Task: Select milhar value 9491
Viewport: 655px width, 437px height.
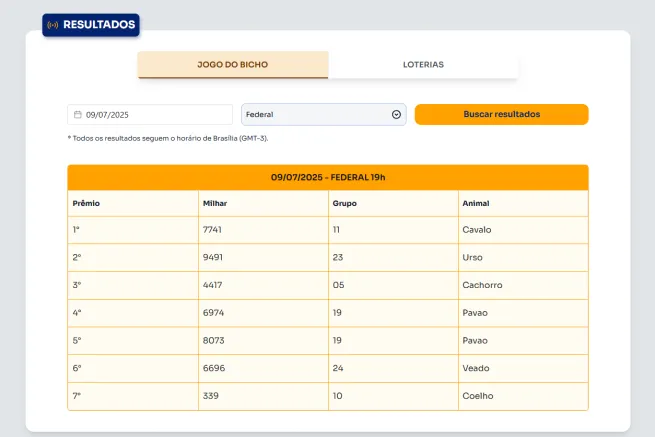Action: [x=263, y=257]
